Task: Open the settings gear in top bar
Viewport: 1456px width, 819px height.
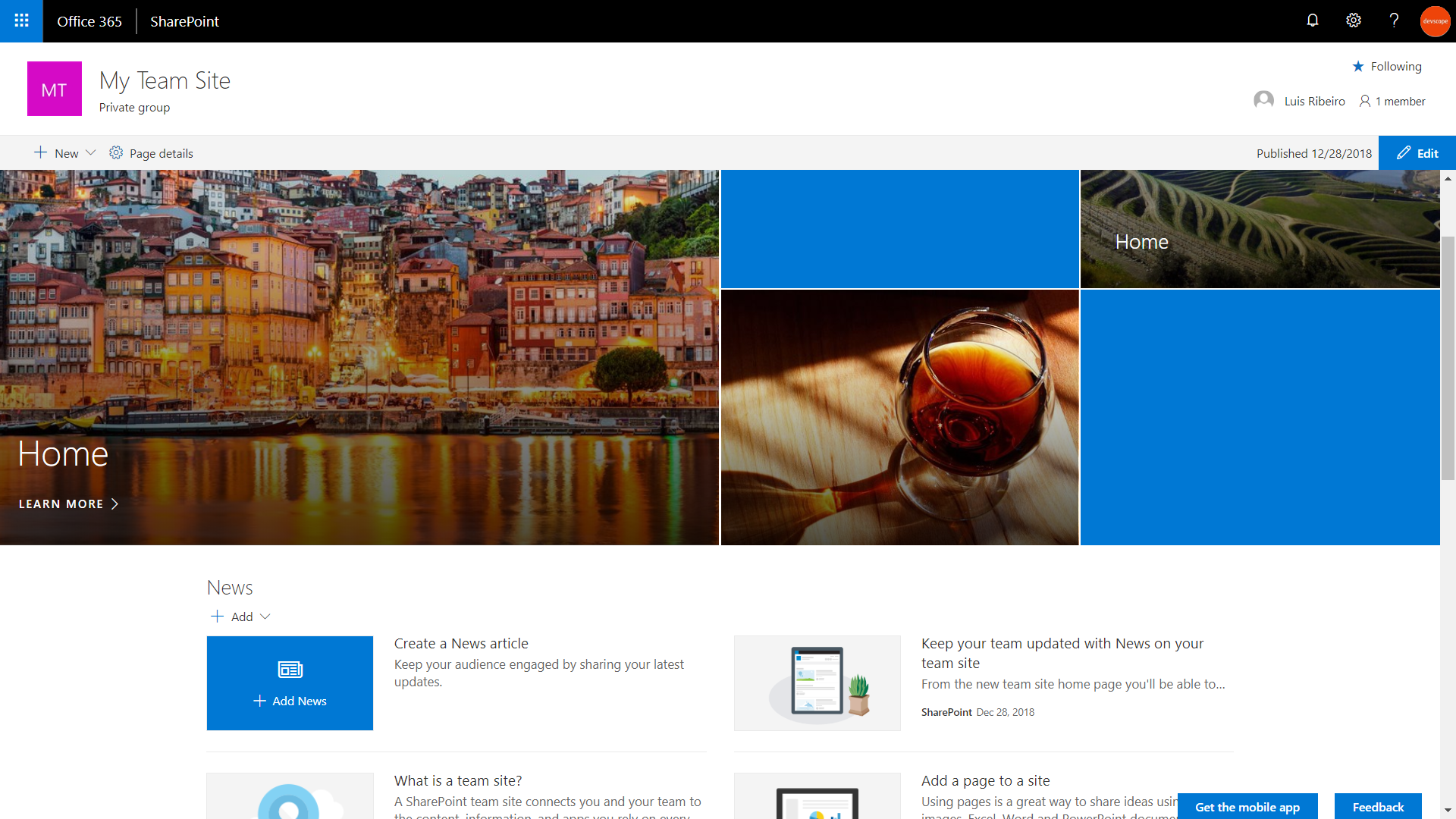Action: 1354,20
